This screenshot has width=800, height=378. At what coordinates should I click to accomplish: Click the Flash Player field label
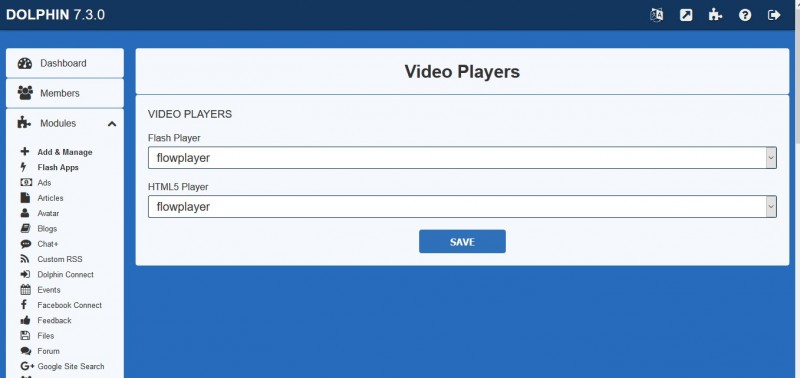[x=174, y=138]
